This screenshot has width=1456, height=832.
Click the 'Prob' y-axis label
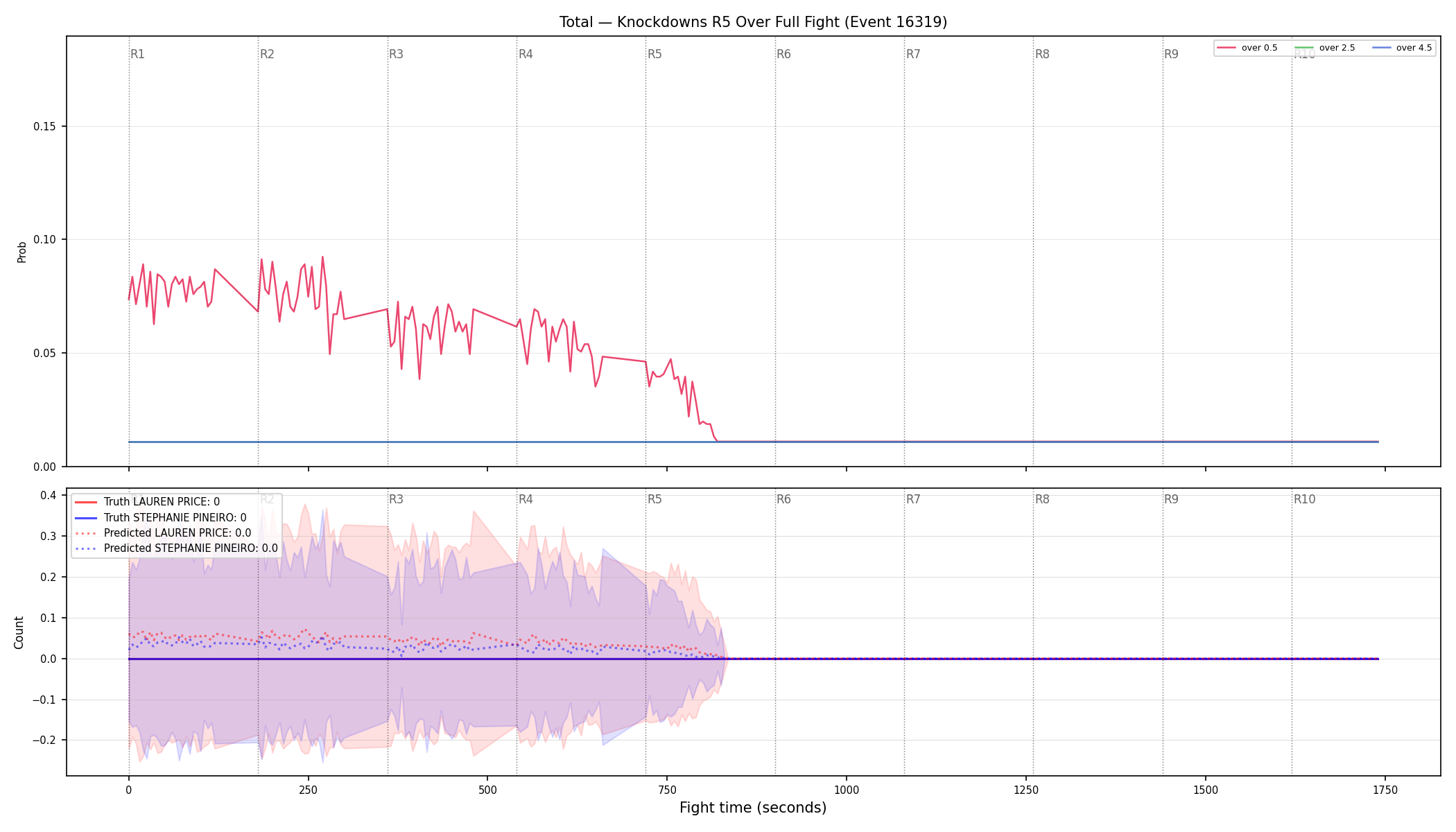pyautogui.click(x=22, y=252)
